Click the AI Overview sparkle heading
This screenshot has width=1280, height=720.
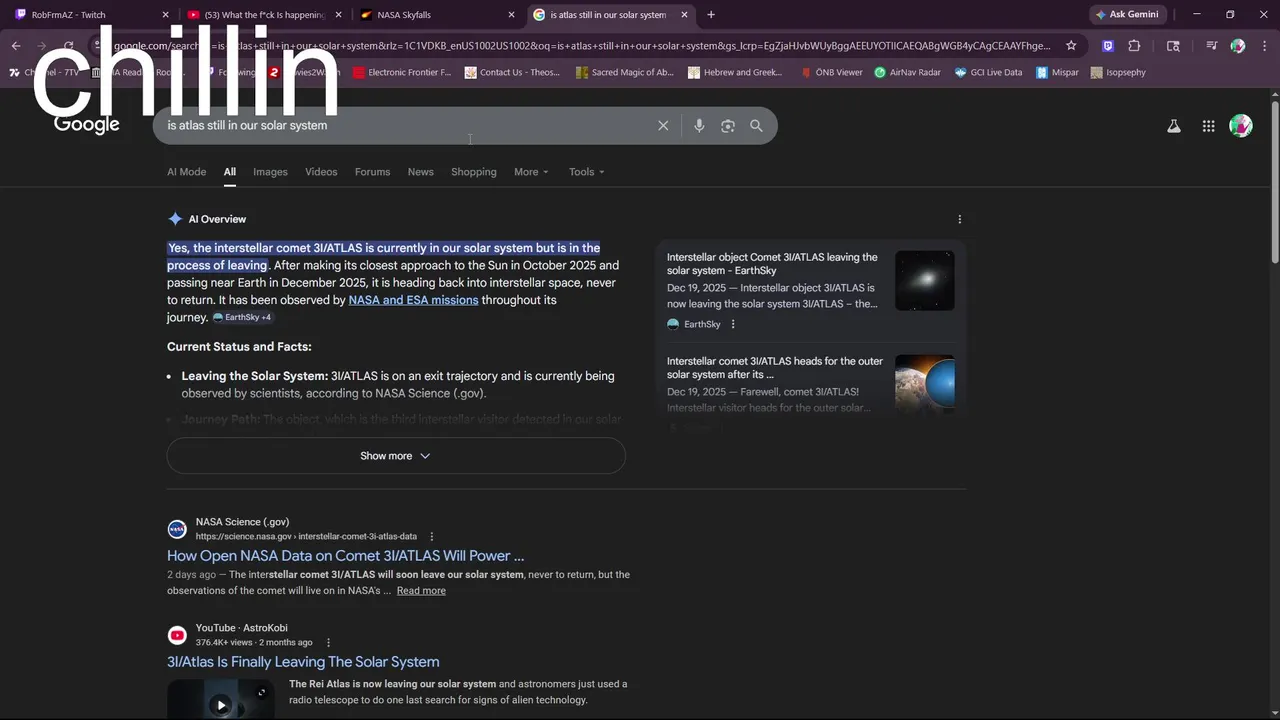pos(207,219)
